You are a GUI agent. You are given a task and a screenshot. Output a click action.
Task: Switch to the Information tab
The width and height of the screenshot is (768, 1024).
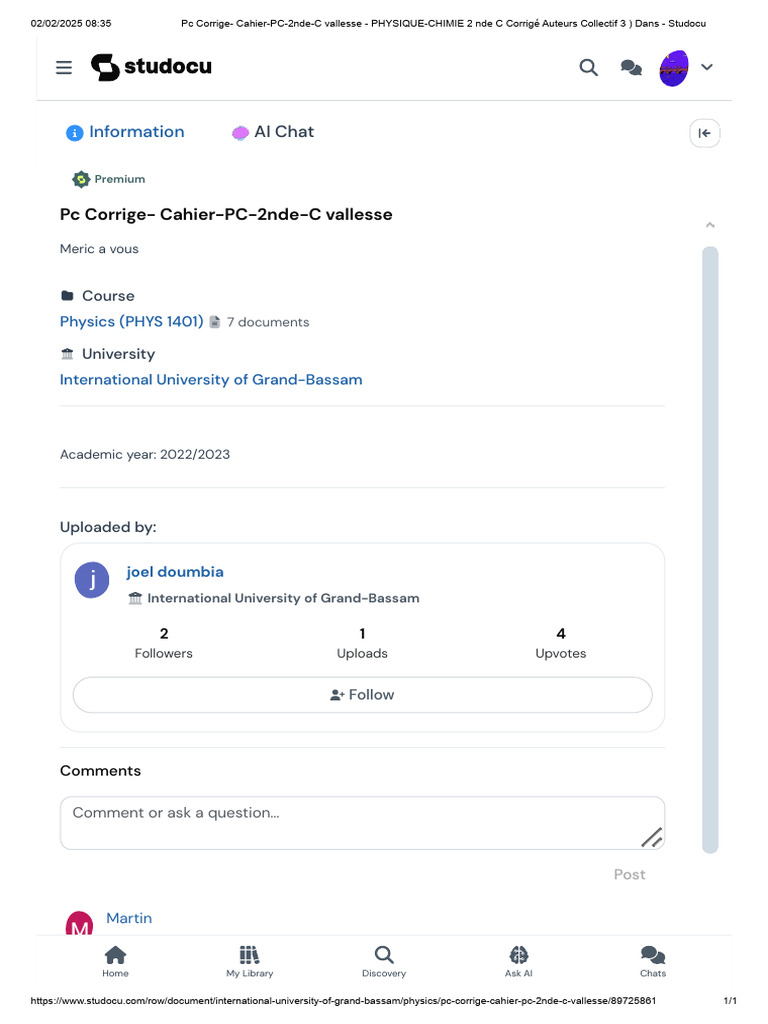pos(126,132)
